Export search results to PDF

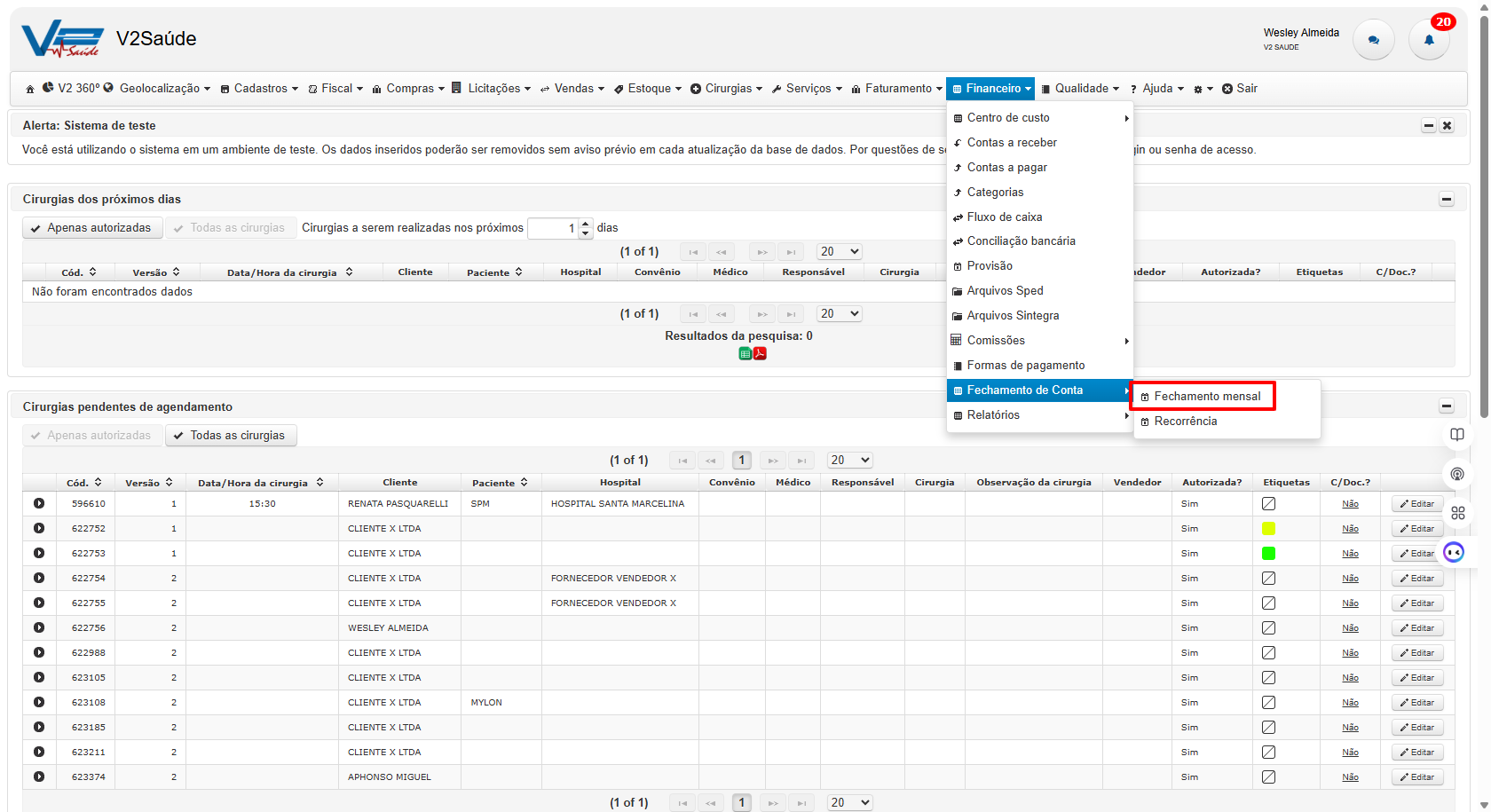(760, 353)
